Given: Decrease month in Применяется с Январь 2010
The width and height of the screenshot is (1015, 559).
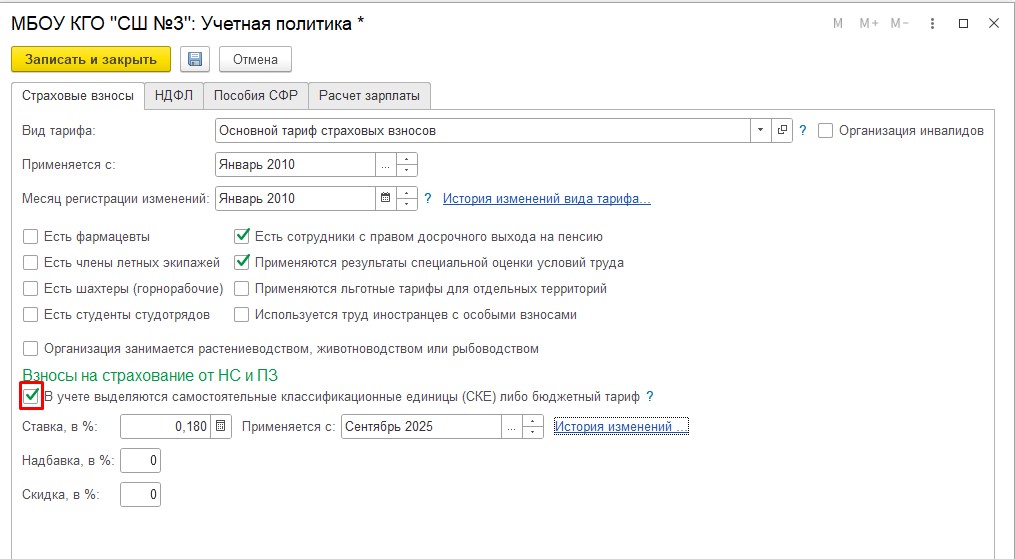Looking at the screenshot, I should pyautogui.click(x=407, y=170).
